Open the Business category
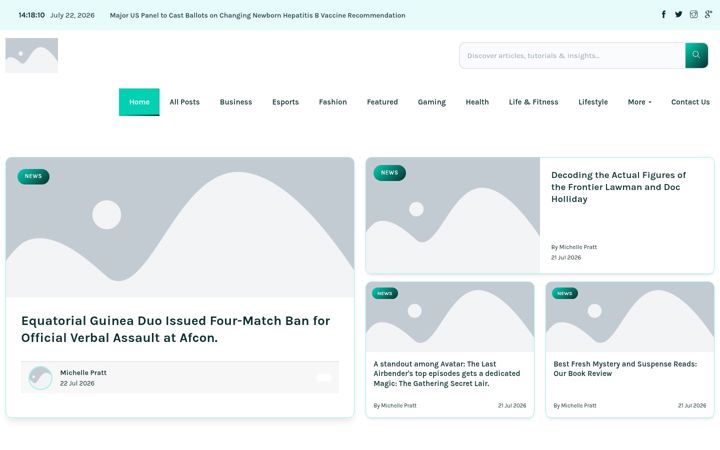This screenshot has height=450, width=720. click(236, 102)
